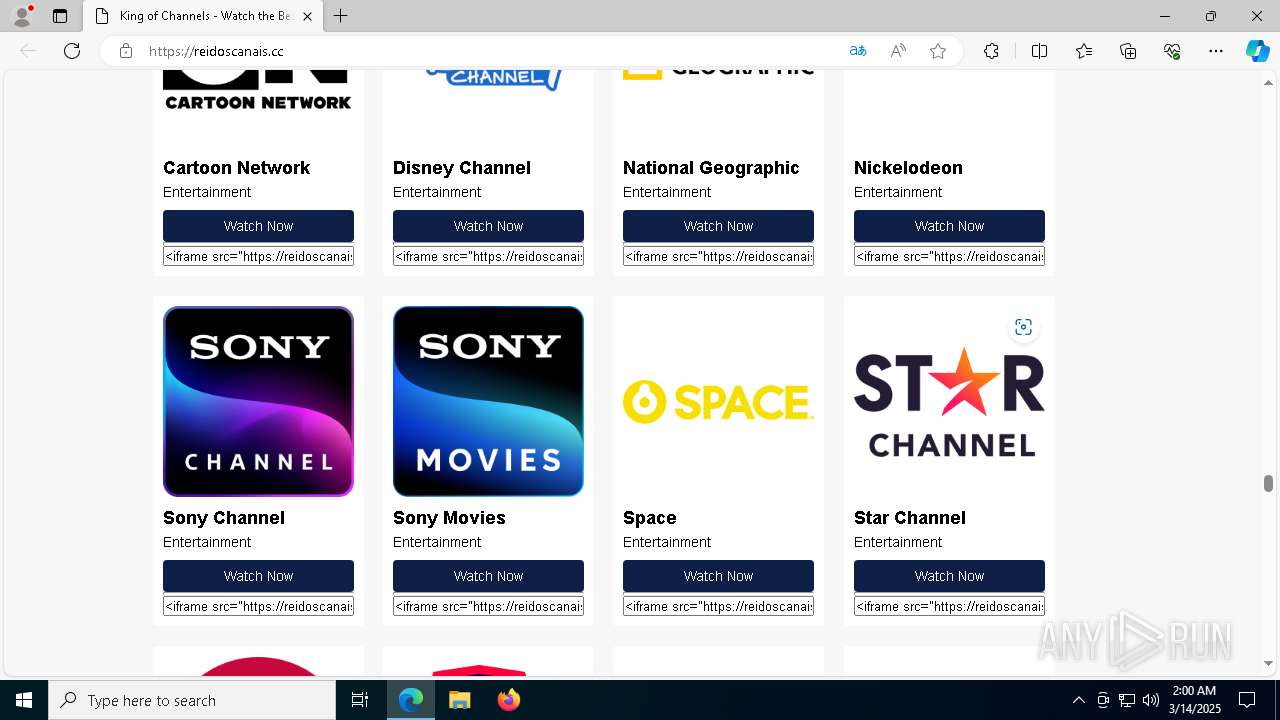
Task: Click the Cartoon Network title text
Action: click(236, 168)
